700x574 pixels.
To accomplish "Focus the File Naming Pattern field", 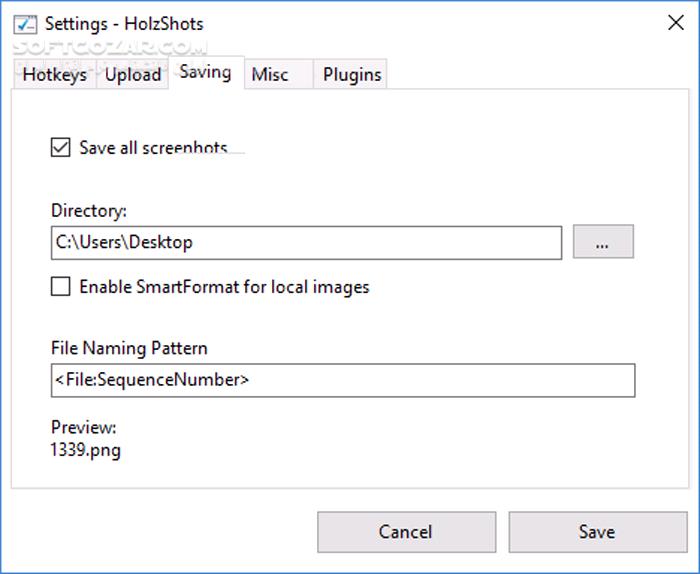I will (x=342, y=380).
